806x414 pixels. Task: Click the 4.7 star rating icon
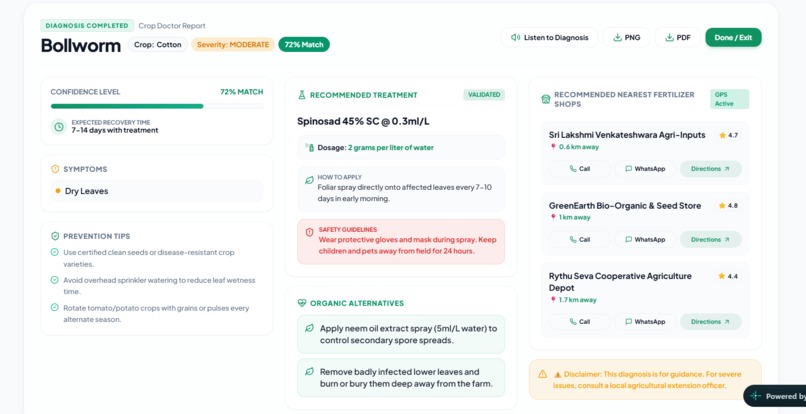pyautogui.click(x=722, y=135)
